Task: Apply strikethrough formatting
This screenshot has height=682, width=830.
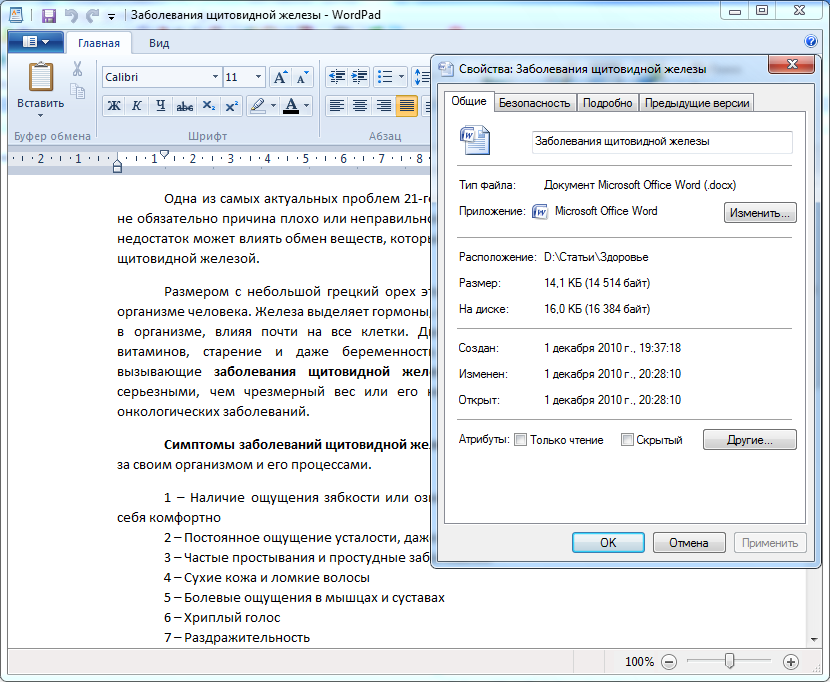Action: (184, 106)
